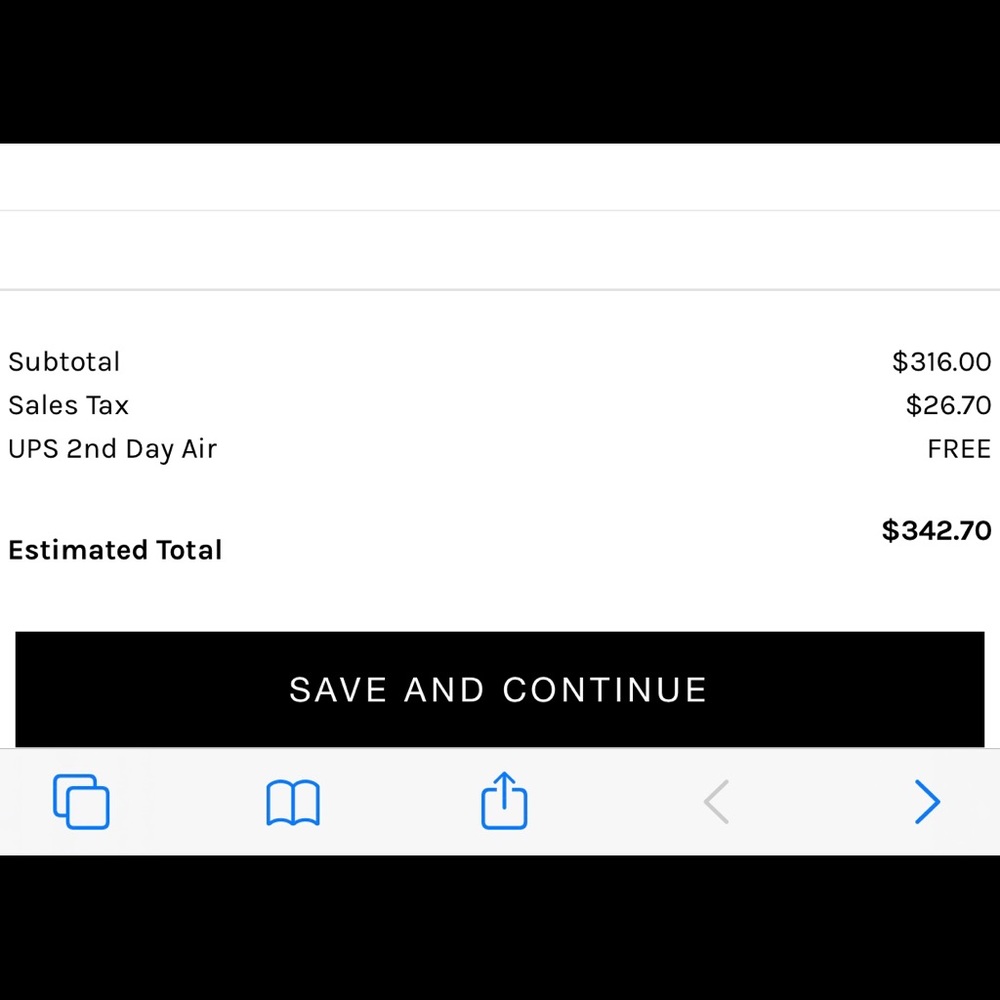Go back with the left chevron
The height and width of the screenshot is (1000, 1000).
[x=716, y=802]
